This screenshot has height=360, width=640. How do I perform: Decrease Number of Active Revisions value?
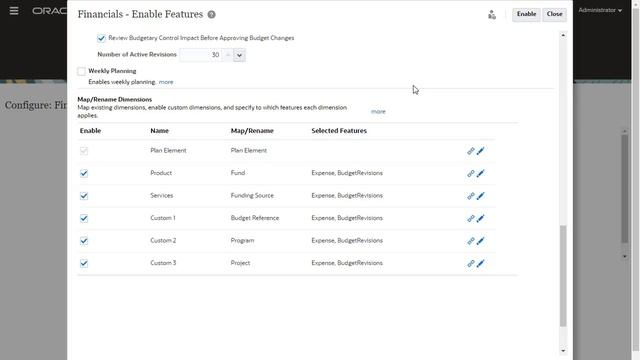[x=240, y=55]
